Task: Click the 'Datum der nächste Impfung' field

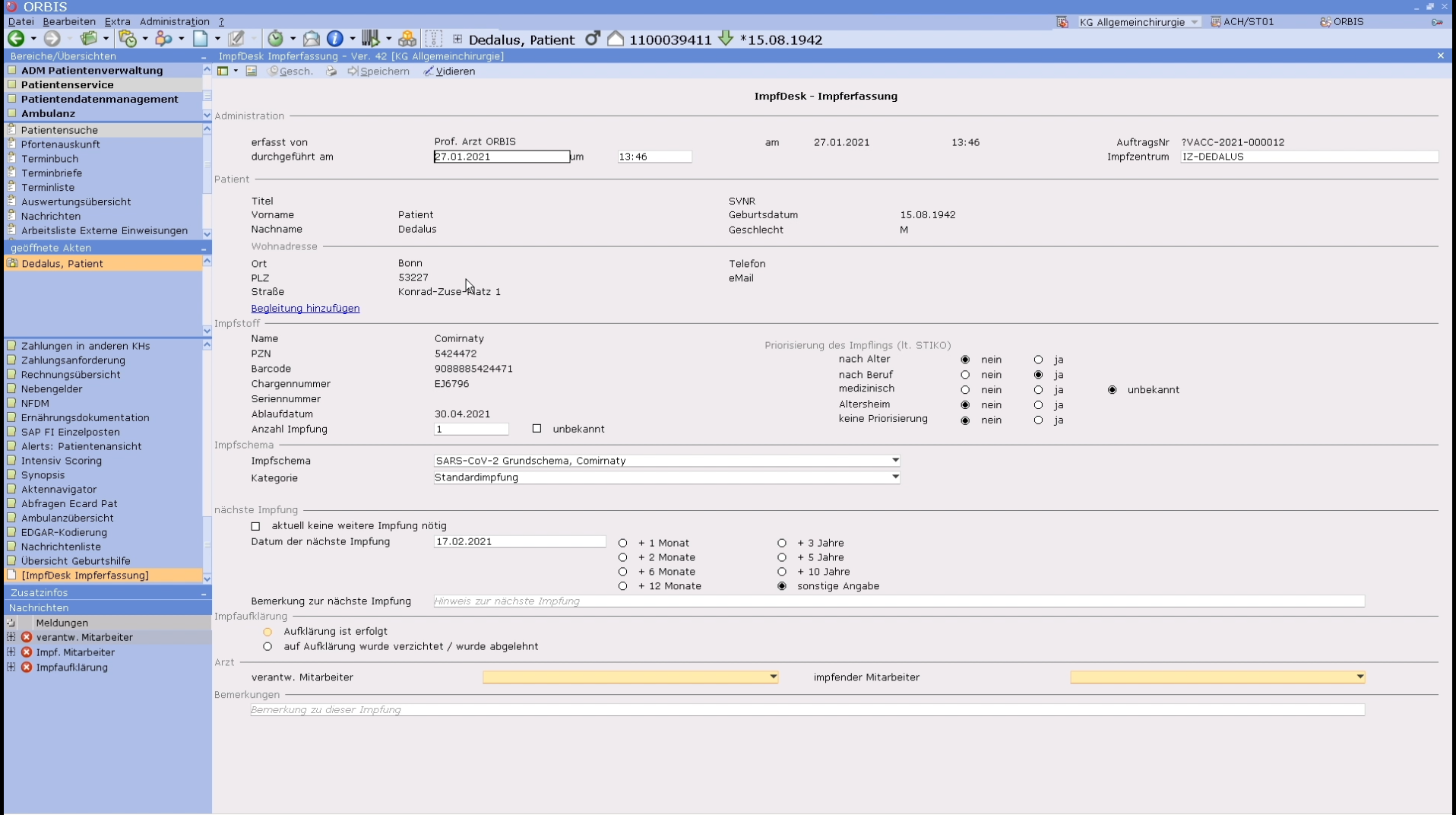Action: click(x=519, y=542)
